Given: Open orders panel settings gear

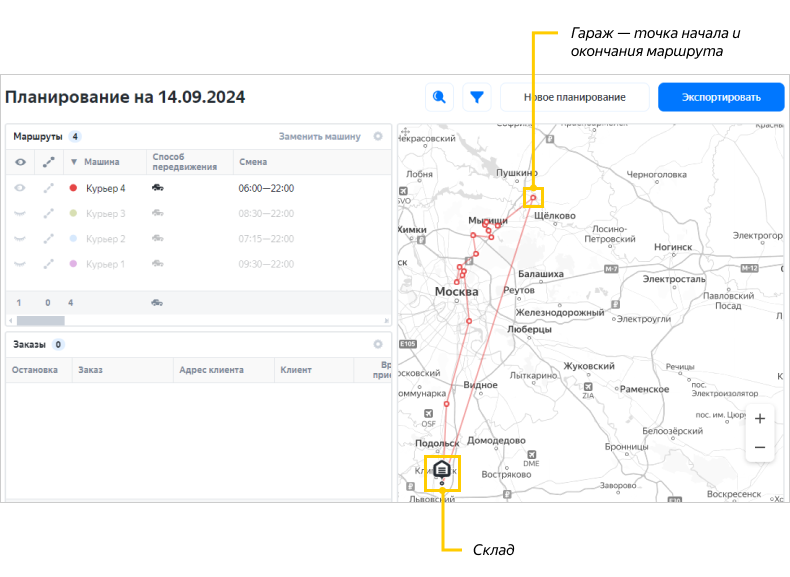Looking at the screenshot, I should (x=378, y=344).
